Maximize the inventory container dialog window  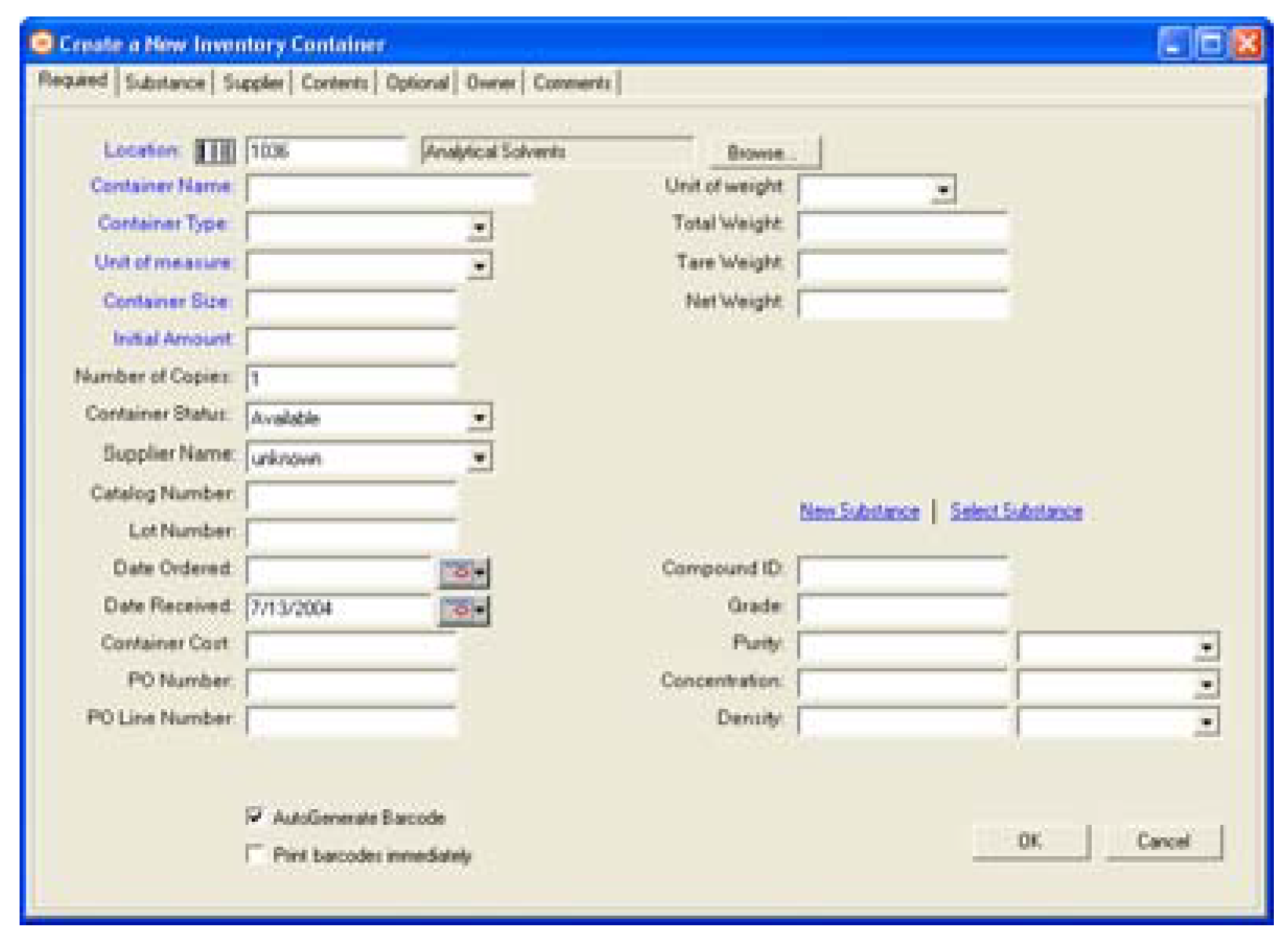click(x=1210, y=44)
